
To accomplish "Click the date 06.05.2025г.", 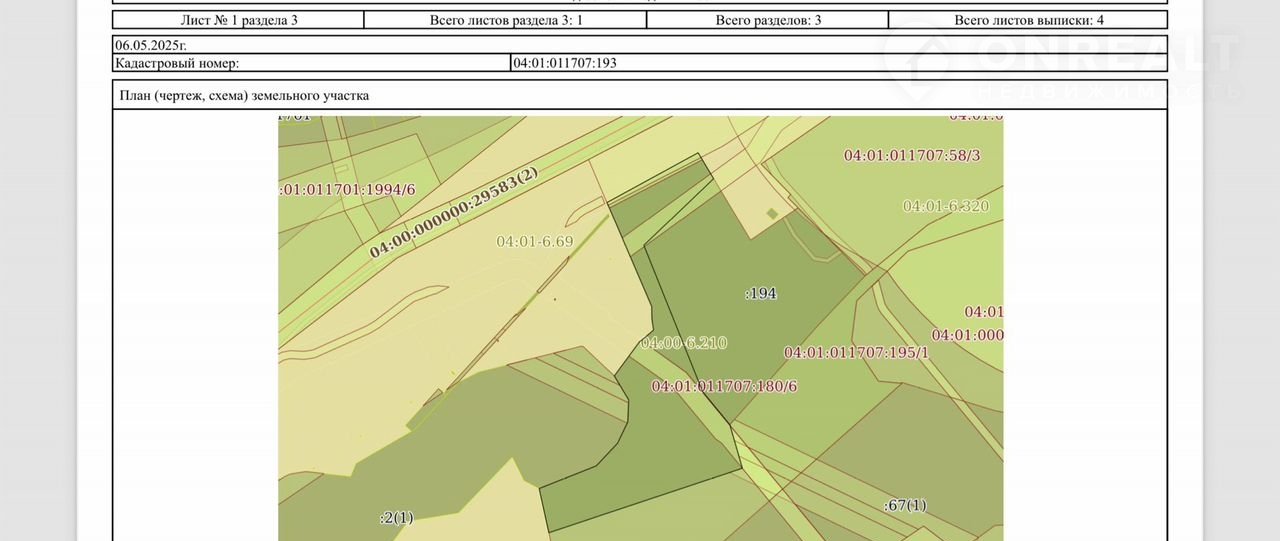I will coord(151,45).
